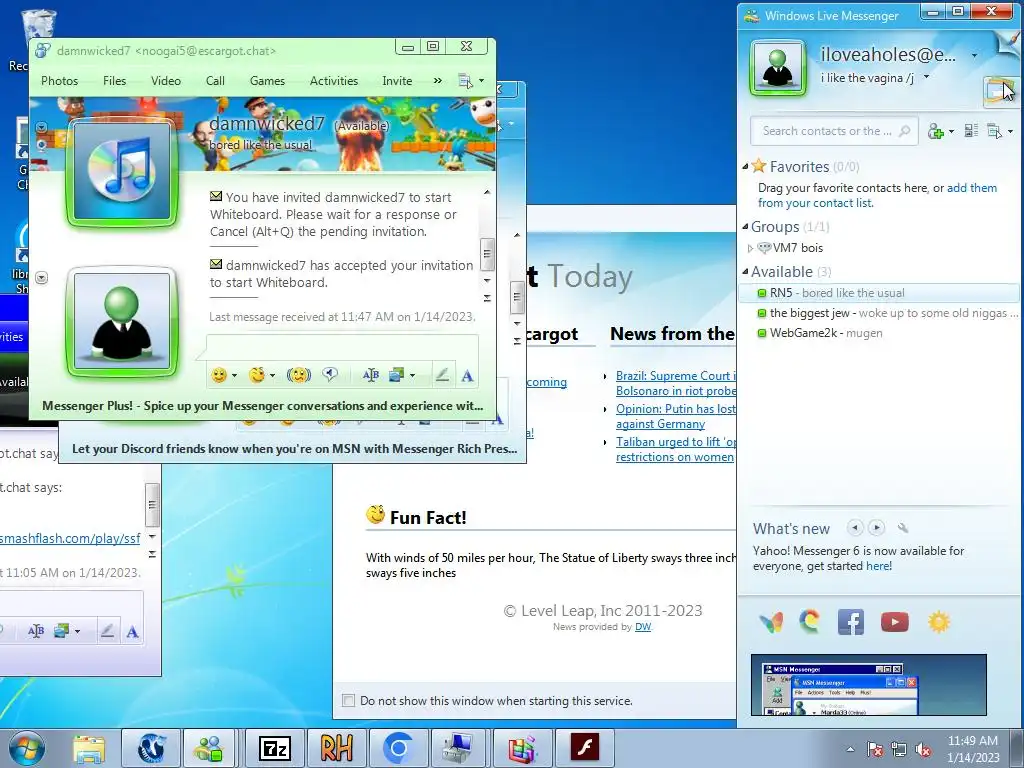Open 'Opinion: Putin has lost' news link
Screen dimensions: 1024x768
point(676,416)
